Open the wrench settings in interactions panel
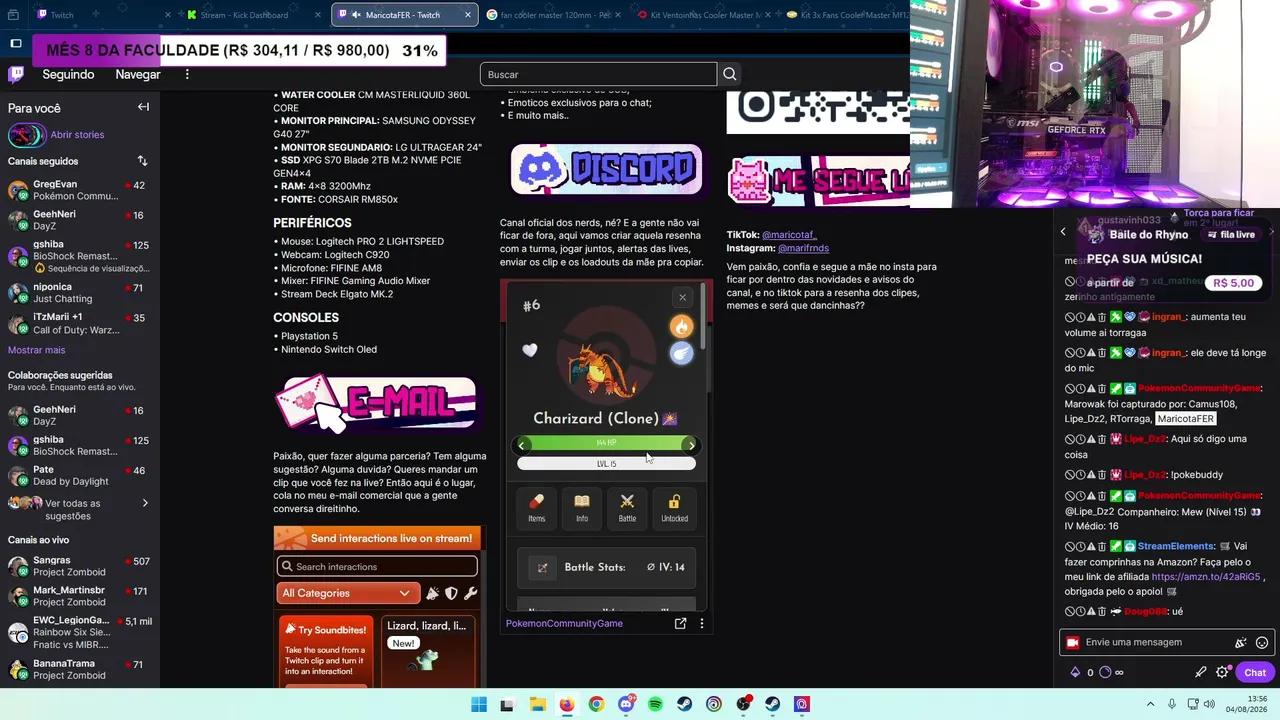Image resolution: width=1280 pixels, height=720 pixels. point(470,593)
